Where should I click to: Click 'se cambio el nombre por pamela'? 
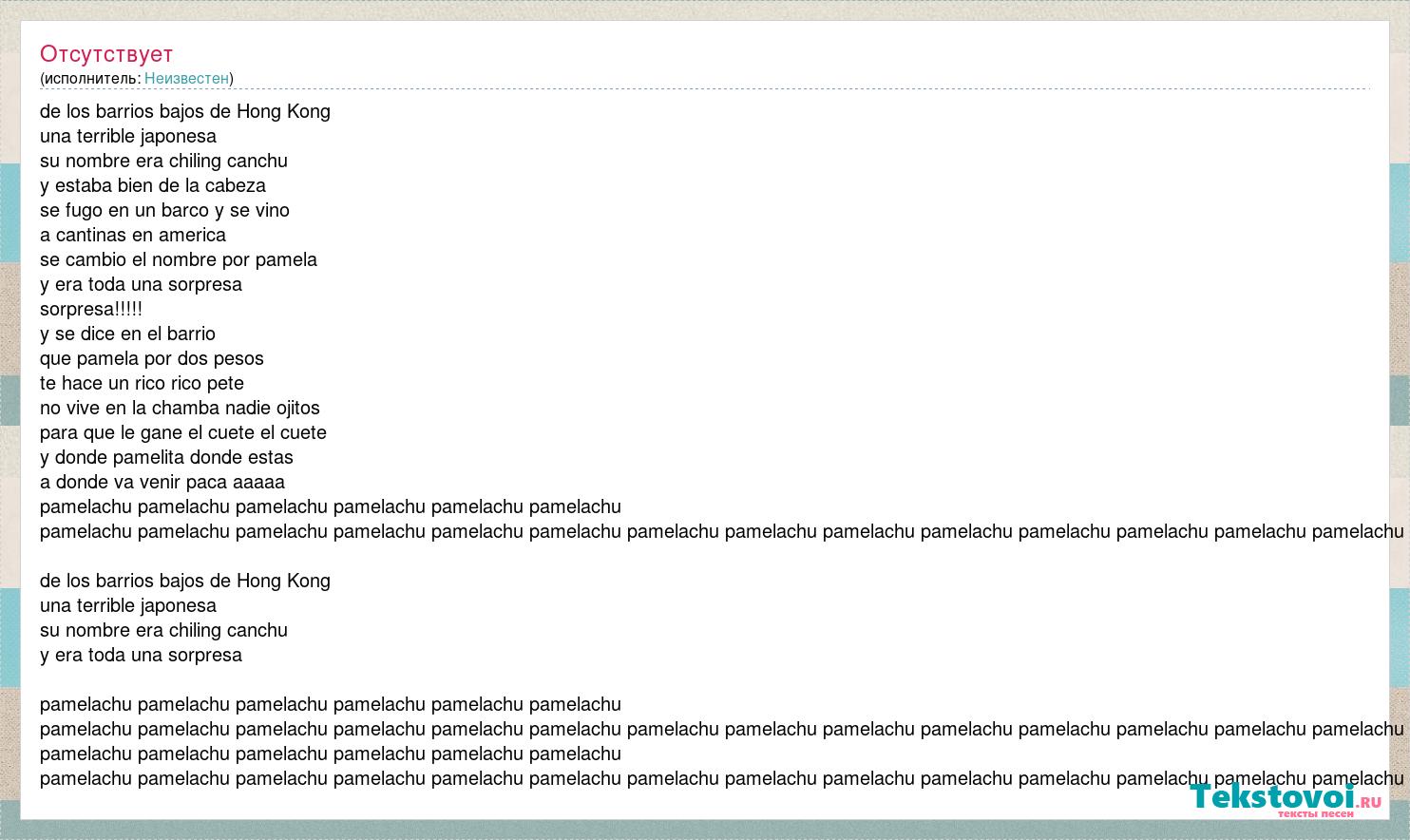click(x=179, y=259)
